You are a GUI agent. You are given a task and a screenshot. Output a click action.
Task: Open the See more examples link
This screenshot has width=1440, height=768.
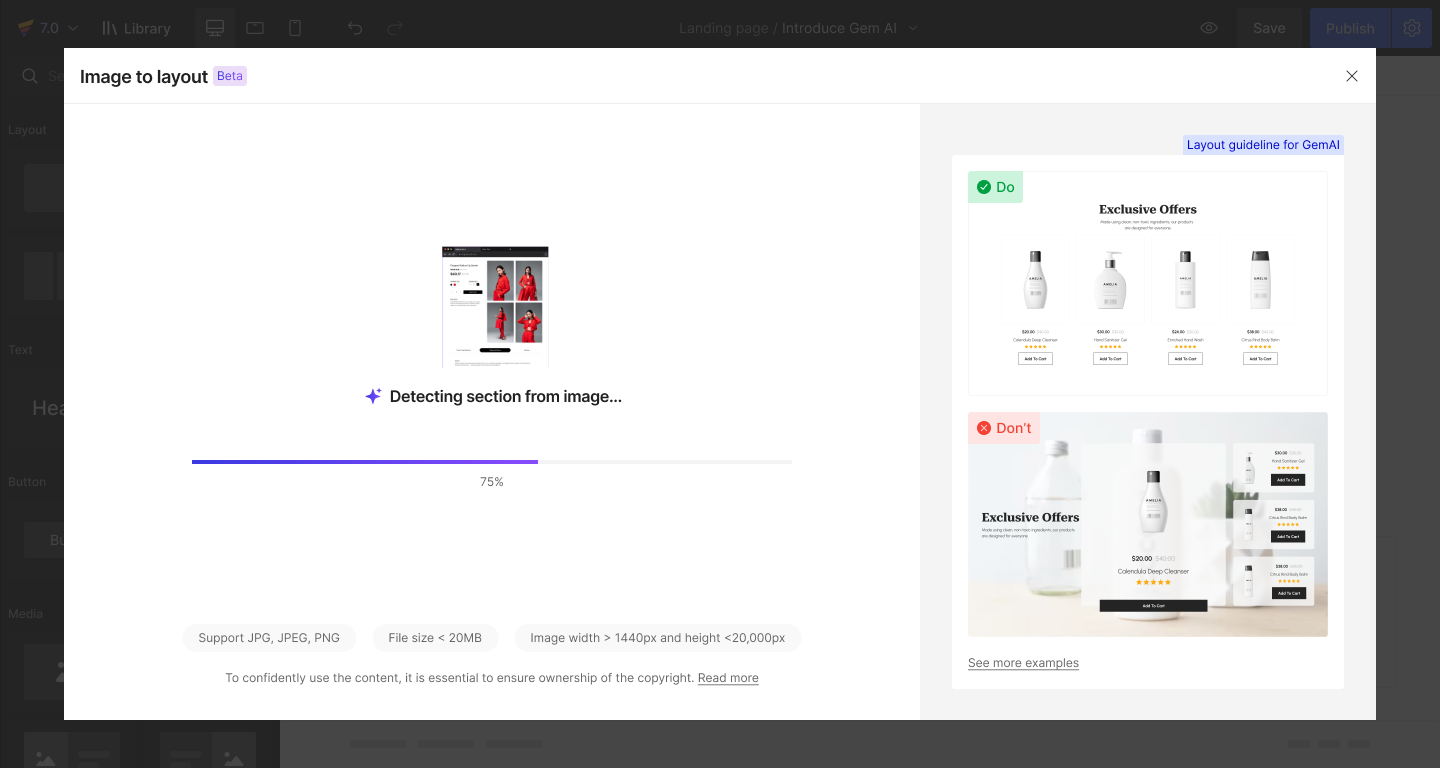[x=1023, y=663]
